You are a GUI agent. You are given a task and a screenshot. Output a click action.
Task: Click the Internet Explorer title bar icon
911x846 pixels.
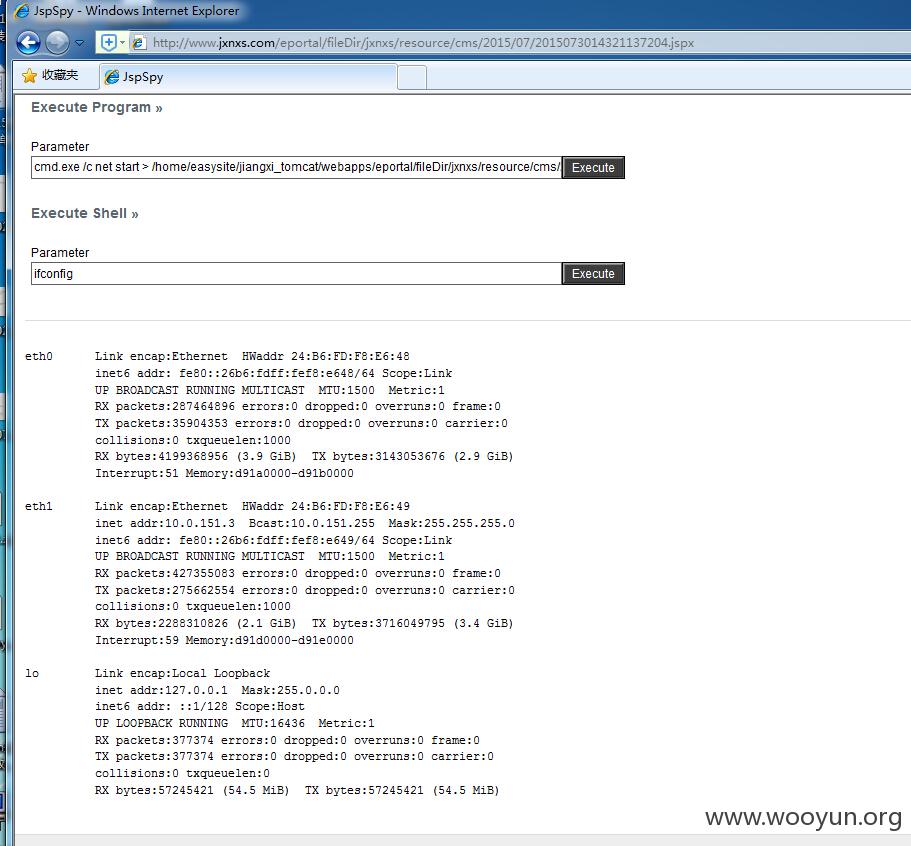[x=22, y=10]
